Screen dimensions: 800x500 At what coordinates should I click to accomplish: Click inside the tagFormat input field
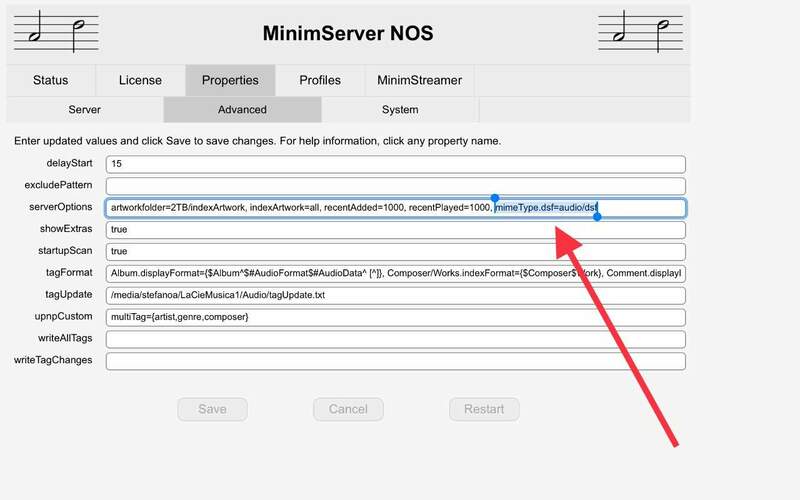coord(395,273)
